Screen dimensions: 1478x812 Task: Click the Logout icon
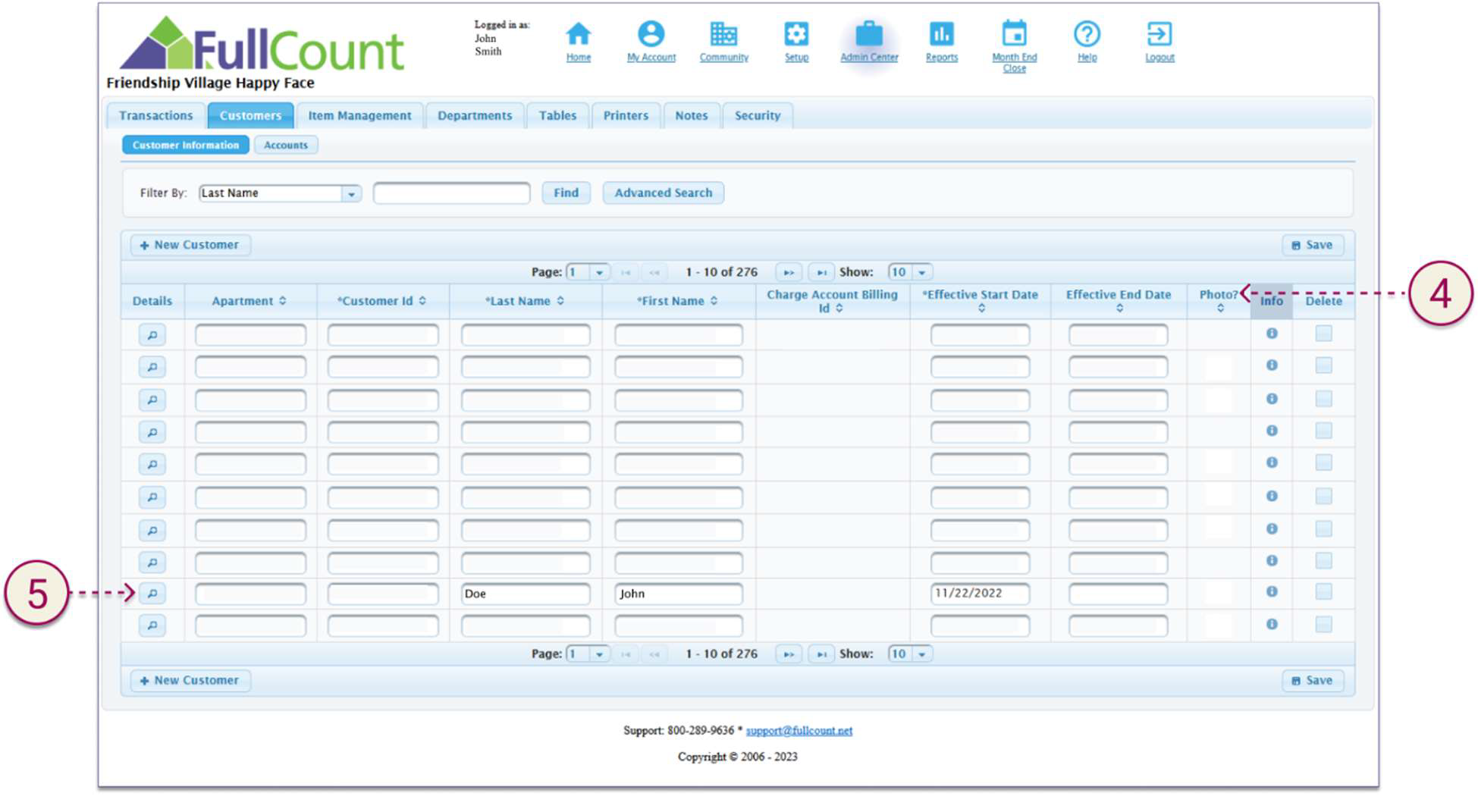pos(1159,34)
